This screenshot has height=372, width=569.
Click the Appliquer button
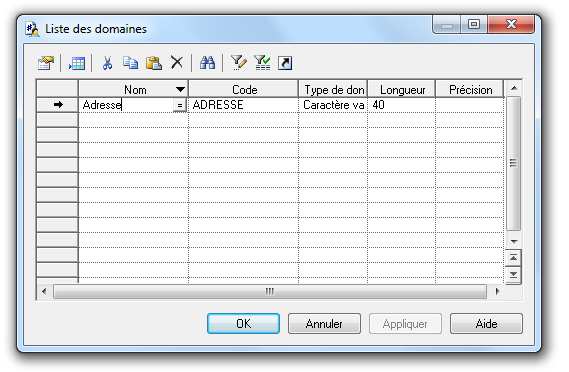(405, 323)
